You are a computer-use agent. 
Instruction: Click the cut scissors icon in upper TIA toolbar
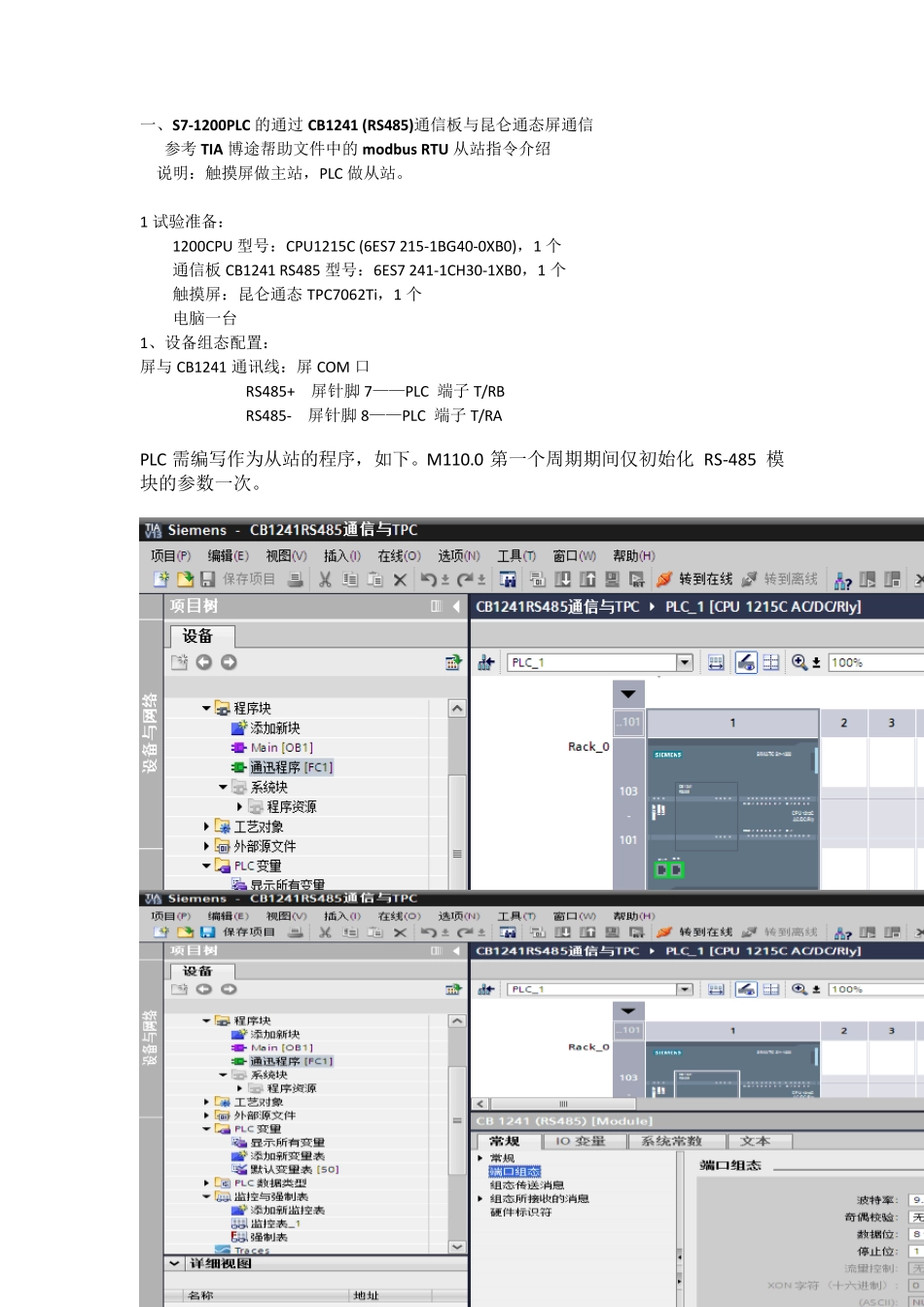pyautogui.click(x=326, y=580)
